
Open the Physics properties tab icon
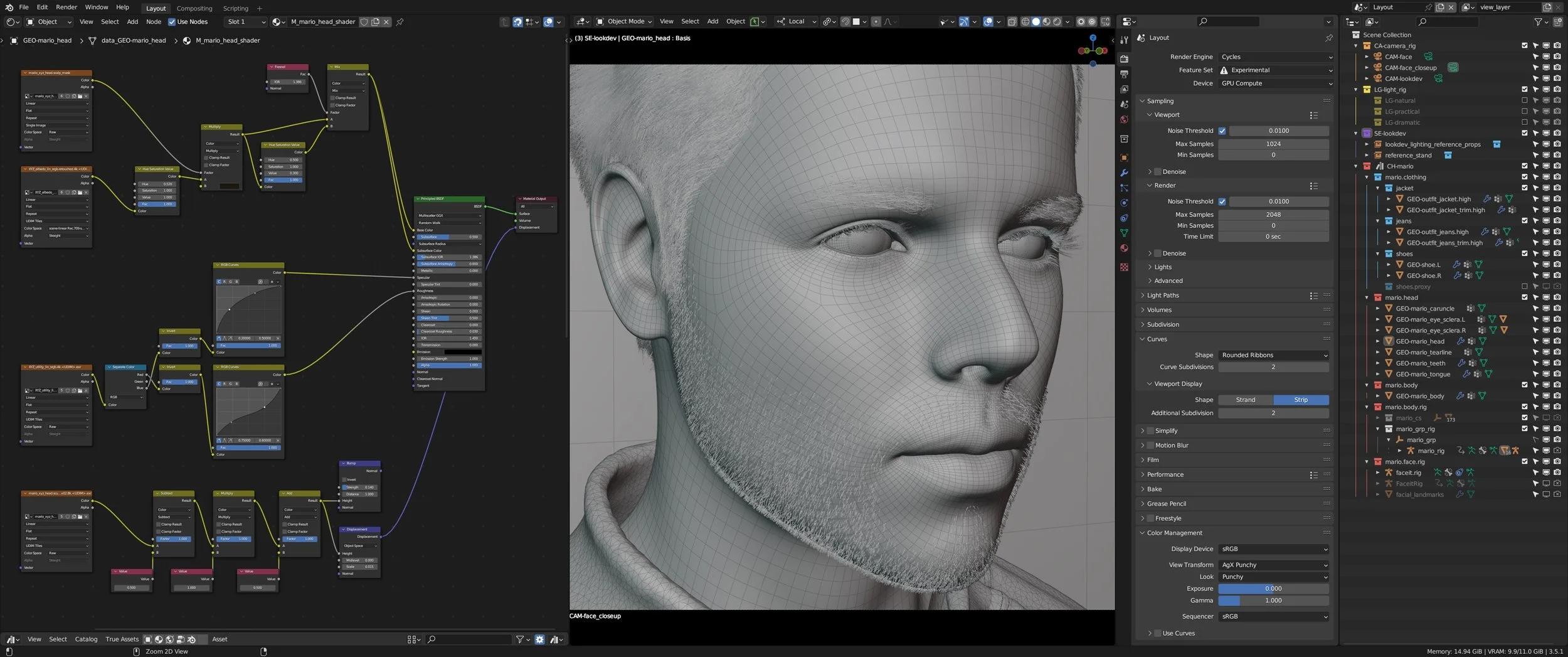(1124, 203)
